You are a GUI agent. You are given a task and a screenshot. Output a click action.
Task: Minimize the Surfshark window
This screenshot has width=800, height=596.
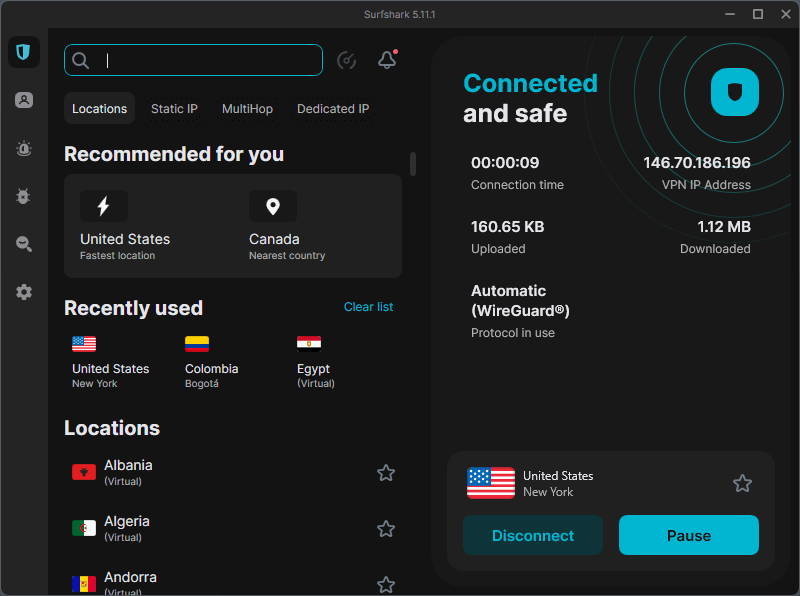pos(730,14)
